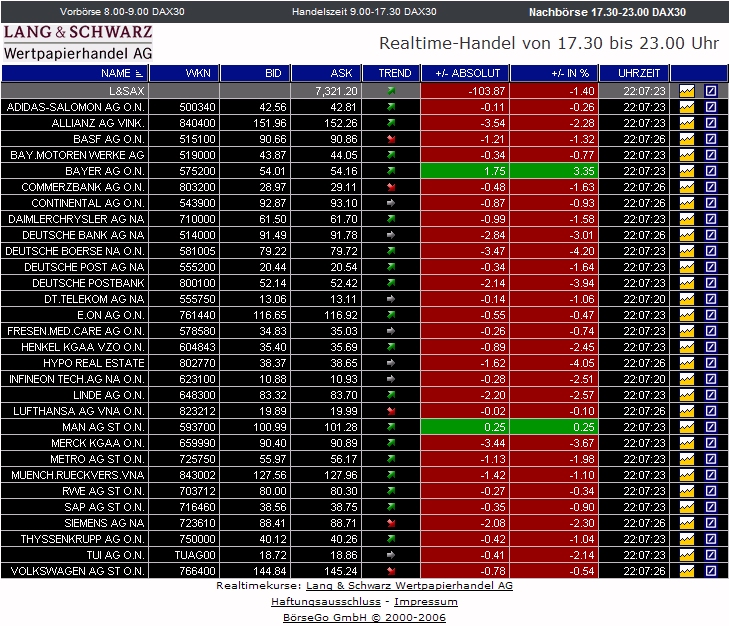Click the sort icon beside NAME header
The width and height of the screenshot is (729, 626).
click(139, 73)
